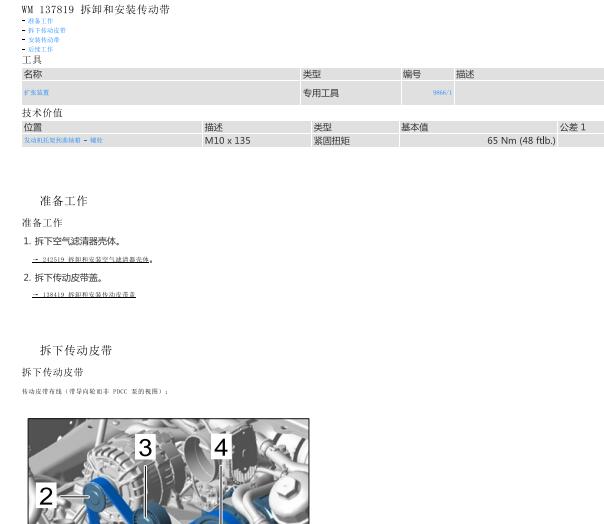The height and width of the screenshot is (524, 604).
Task: Follow the 138419 drive belt cover reference link
Action: click(x=84, y=294)
